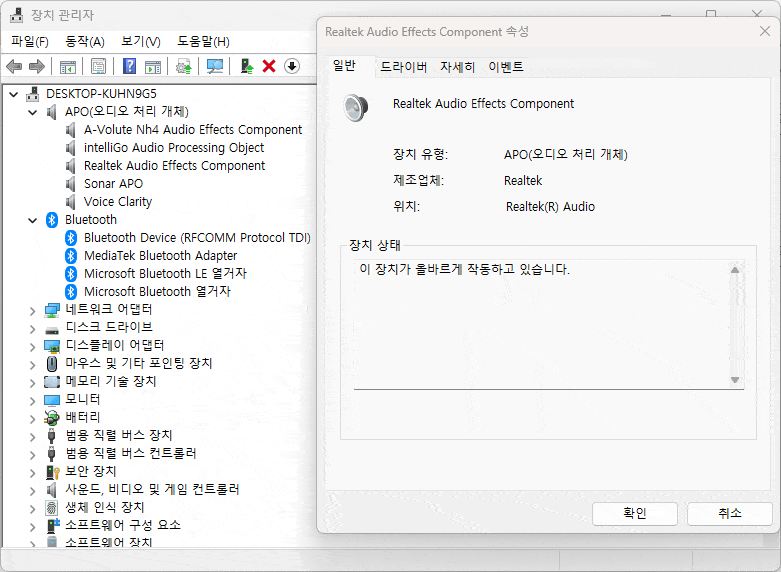Select Realtek Audio Effects Component in tree
This screenshot has height=572, width=781.
click(x=174, y=165)
